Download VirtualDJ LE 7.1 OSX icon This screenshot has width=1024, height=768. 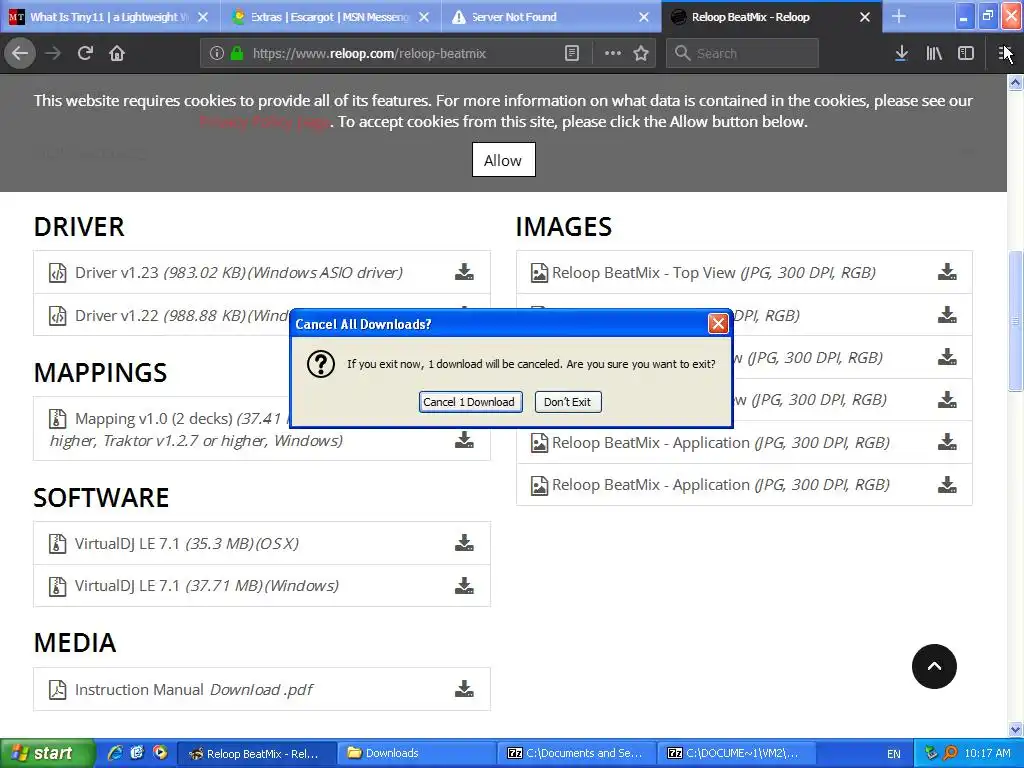click(464, 543)
